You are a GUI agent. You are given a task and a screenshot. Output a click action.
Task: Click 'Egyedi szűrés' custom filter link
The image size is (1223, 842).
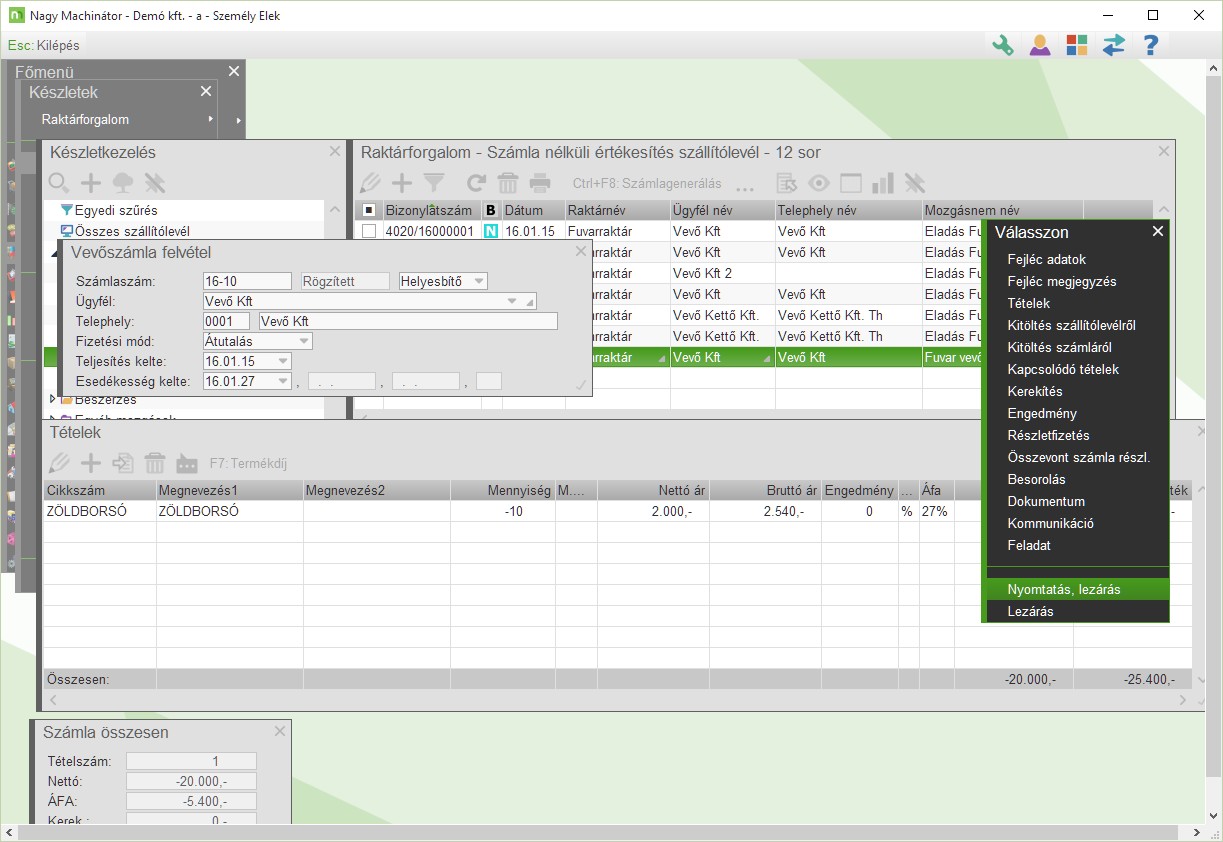(115, 211)
